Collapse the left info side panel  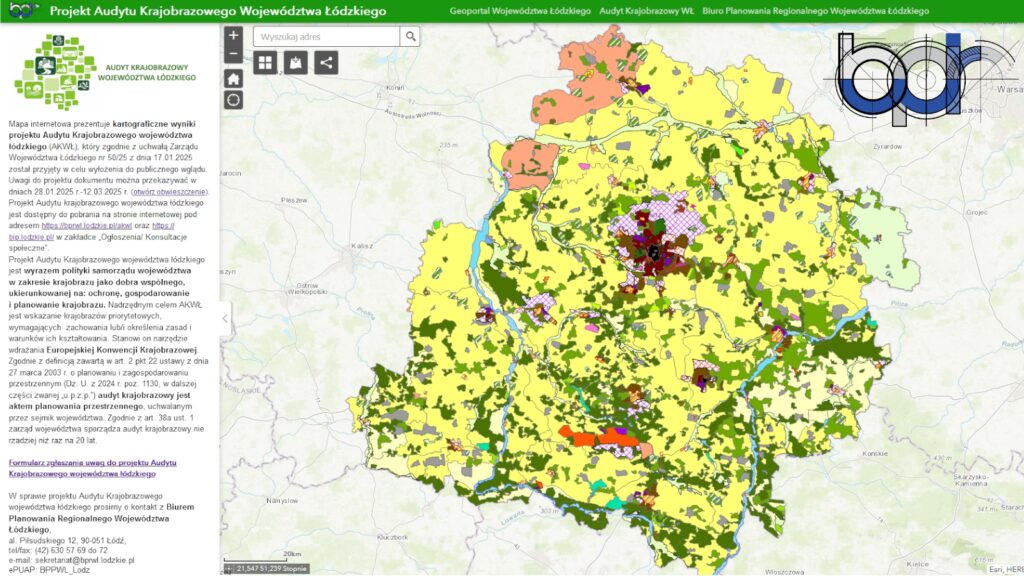click(225, 319)
